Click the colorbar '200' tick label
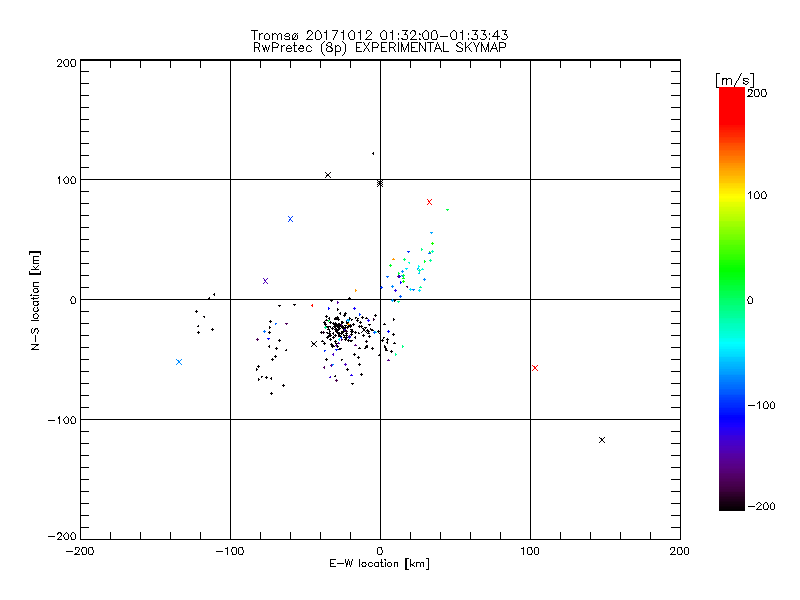 [x=757, y=93]
